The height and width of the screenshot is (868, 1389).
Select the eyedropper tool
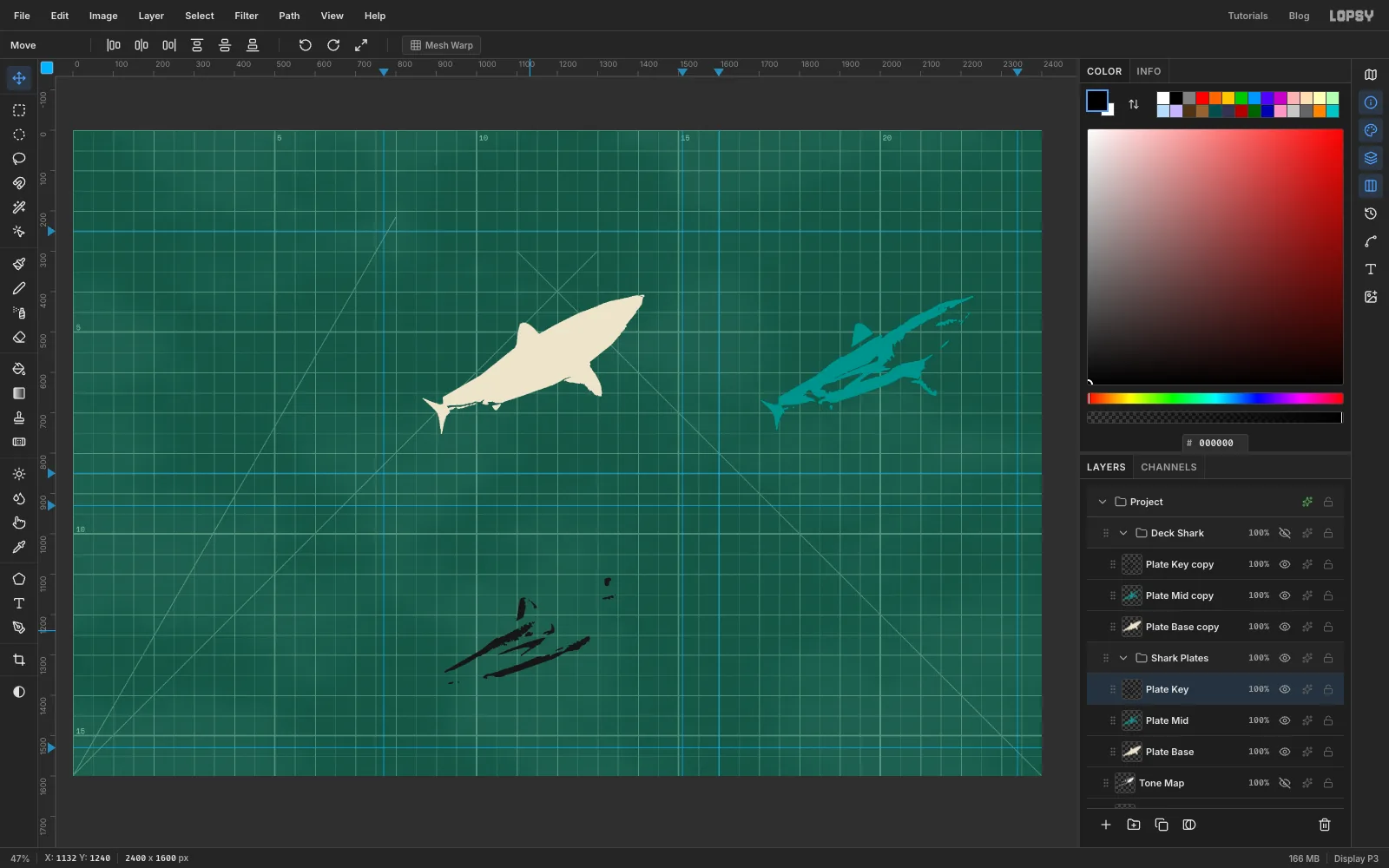19,547
